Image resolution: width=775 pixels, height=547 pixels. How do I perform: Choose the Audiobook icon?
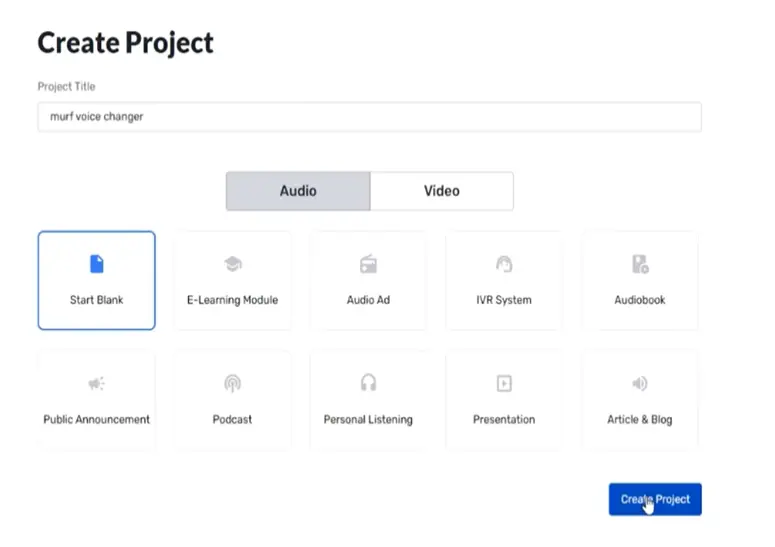click(640, 264)
